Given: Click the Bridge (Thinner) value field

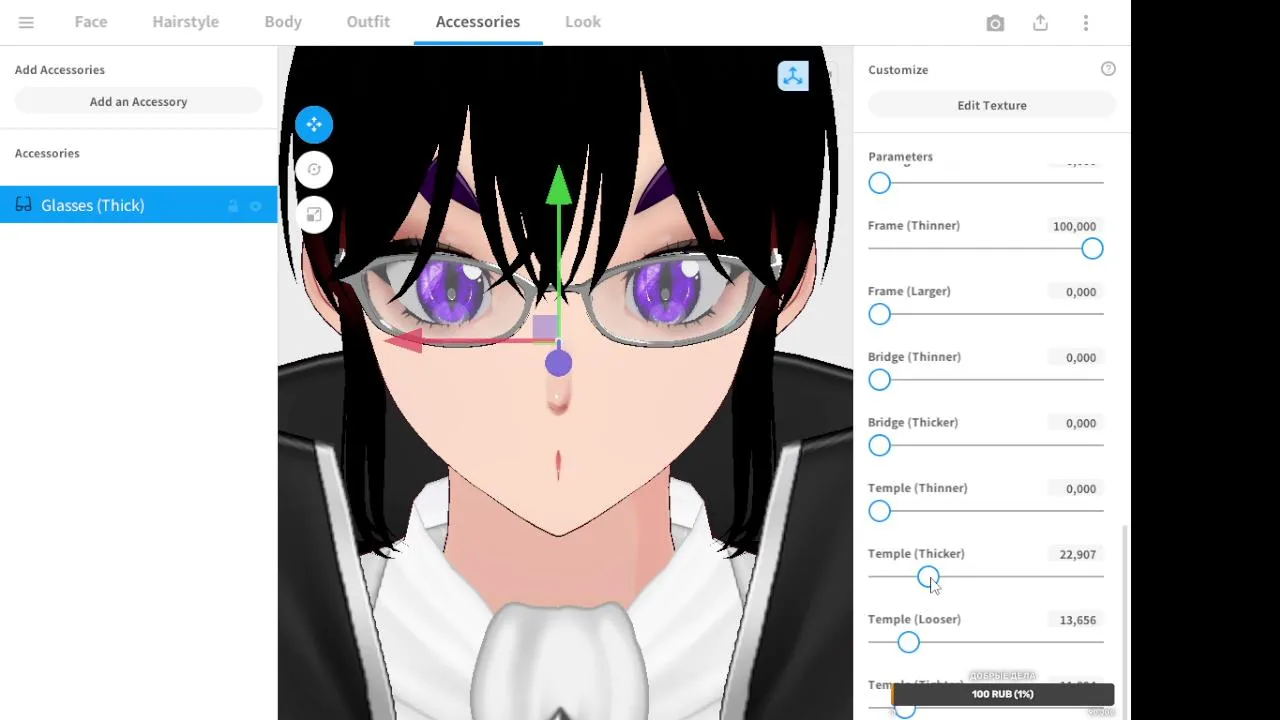Looking at the screenshot, I should 1074,357.
